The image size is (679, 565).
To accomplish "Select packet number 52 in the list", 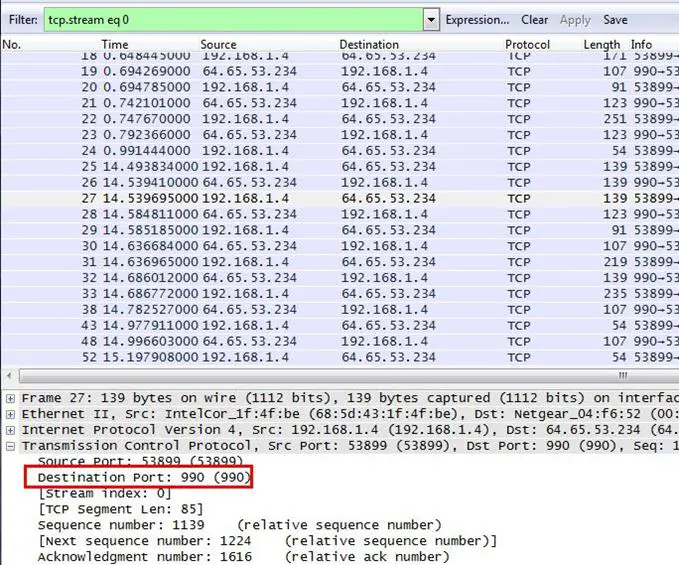I will (300, 358).
